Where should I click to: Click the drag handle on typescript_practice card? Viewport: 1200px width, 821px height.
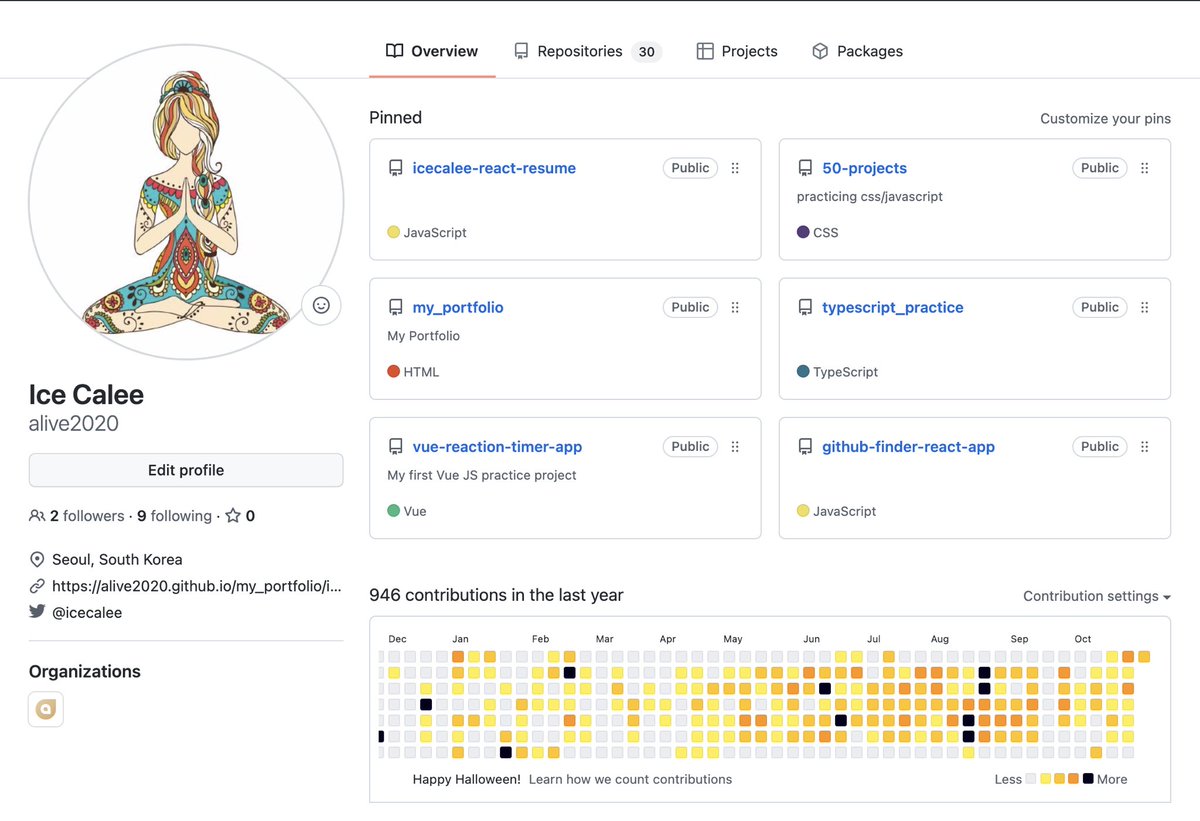(1145, 307)
